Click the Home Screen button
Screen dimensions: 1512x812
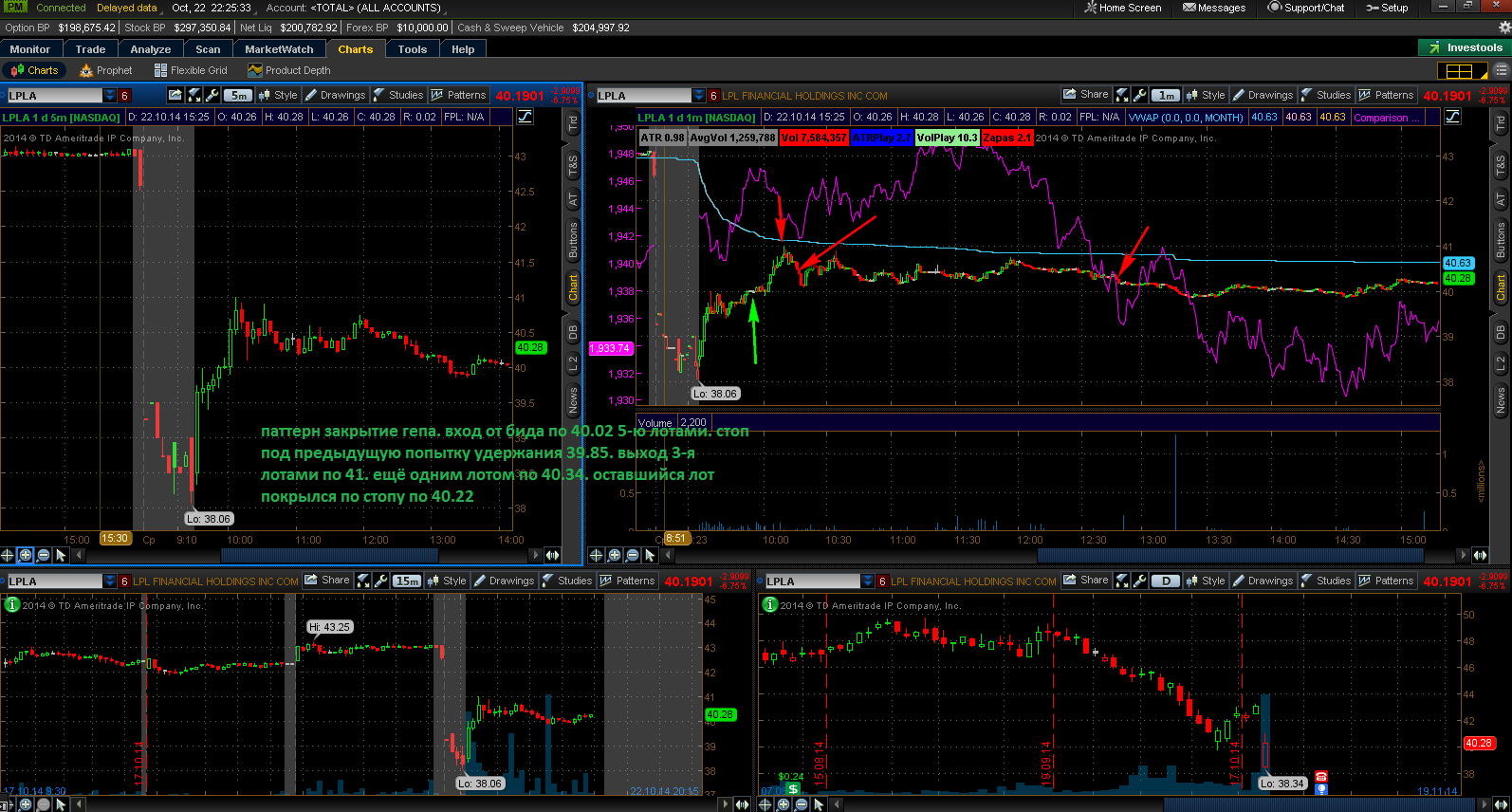1123,8
